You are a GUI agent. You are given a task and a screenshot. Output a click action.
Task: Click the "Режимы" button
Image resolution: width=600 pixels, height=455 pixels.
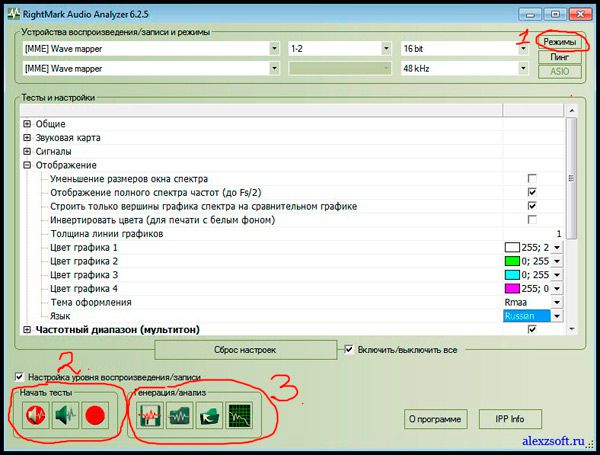pos(560,42)
